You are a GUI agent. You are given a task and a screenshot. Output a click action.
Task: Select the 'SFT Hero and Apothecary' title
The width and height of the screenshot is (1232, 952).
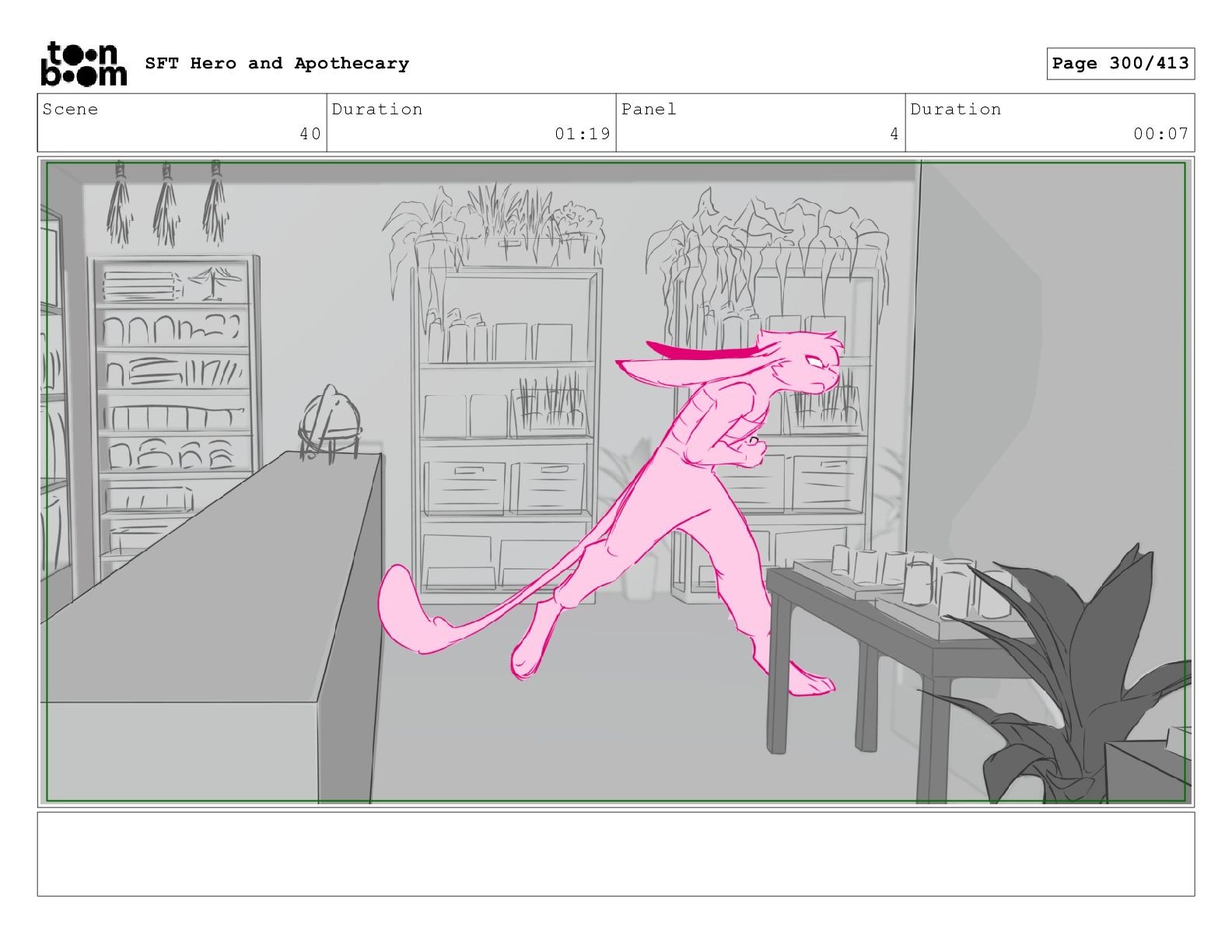point(277,64)
